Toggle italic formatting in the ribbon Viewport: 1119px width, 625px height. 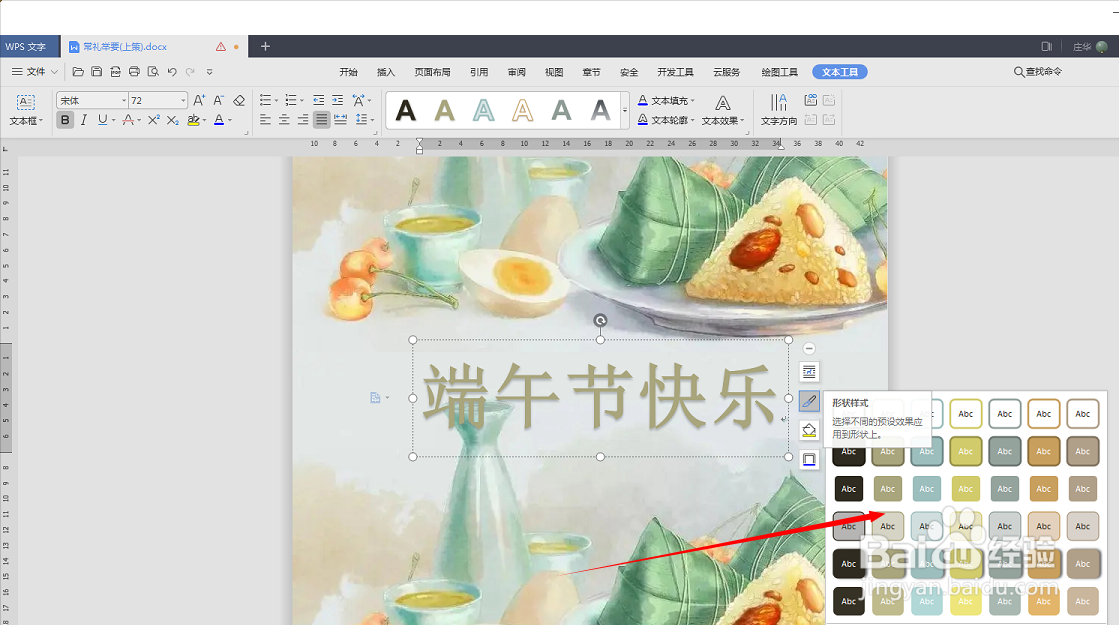(x=85, y=120)
